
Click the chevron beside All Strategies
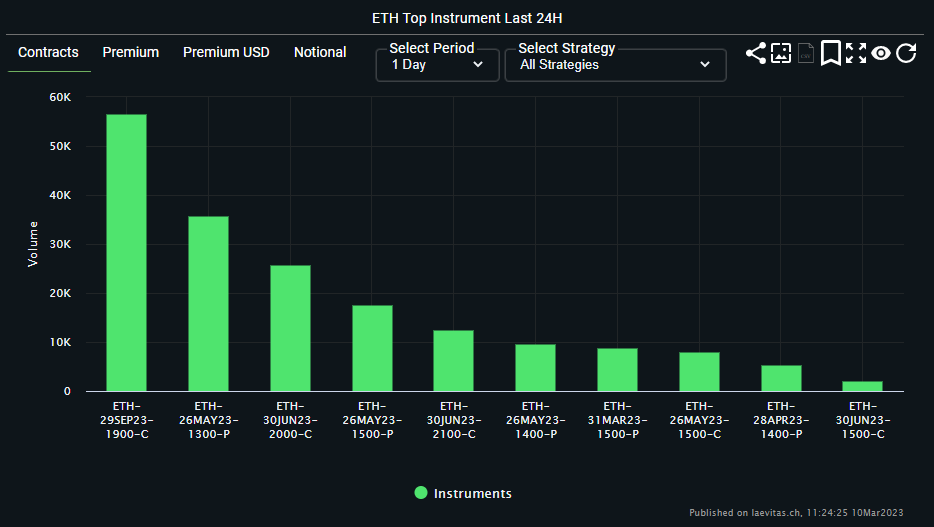tap(705, 64)
